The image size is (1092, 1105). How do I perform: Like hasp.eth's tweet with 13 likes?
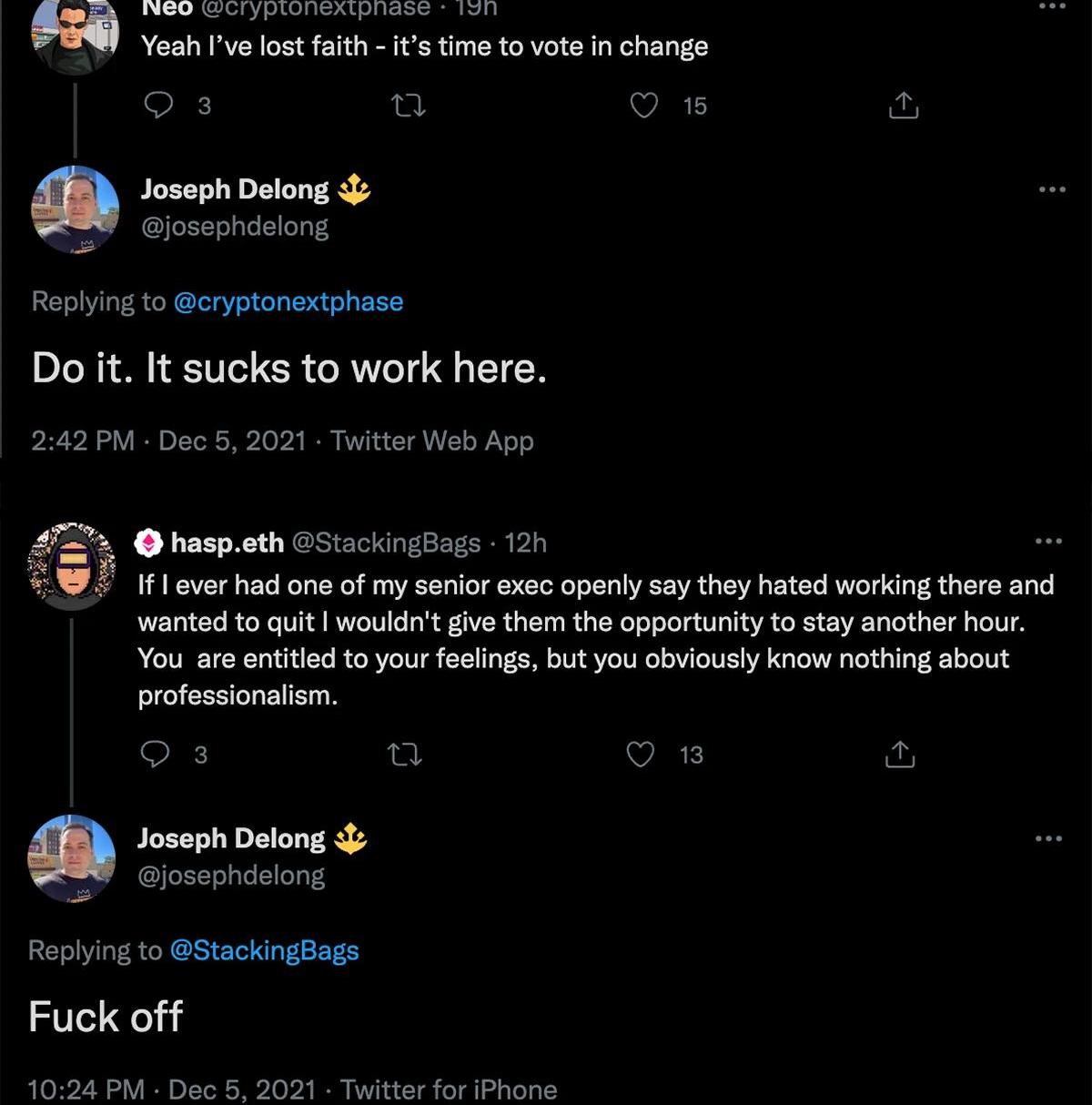[x=642, y=755]
